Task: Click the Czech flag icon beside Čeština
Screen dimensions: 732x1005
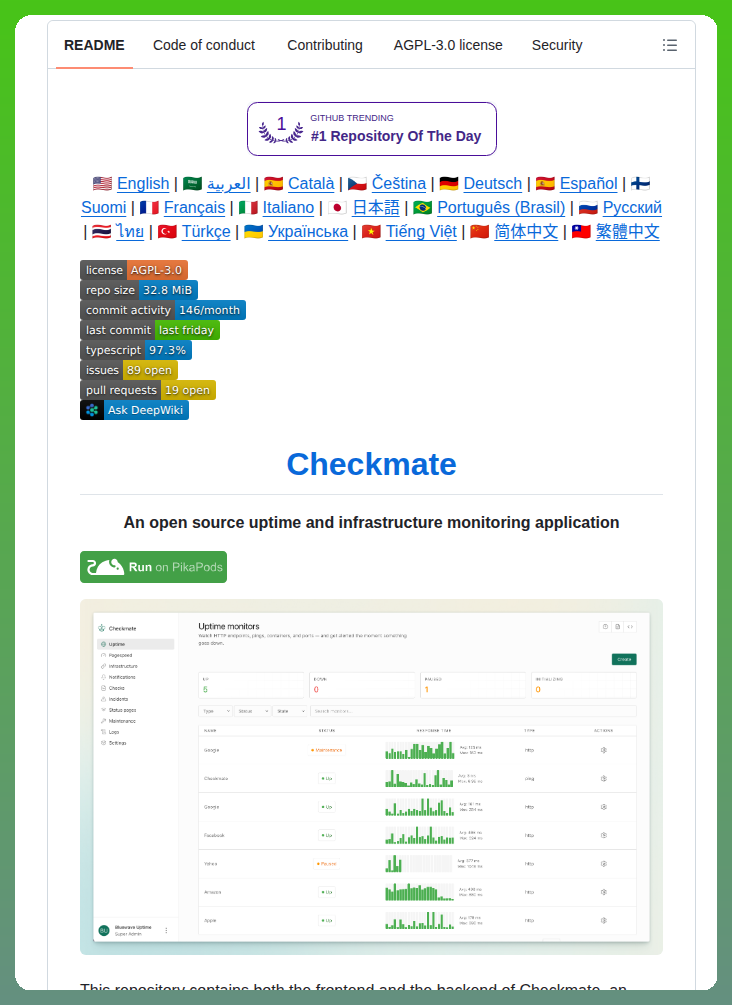Action: point(357,184)
